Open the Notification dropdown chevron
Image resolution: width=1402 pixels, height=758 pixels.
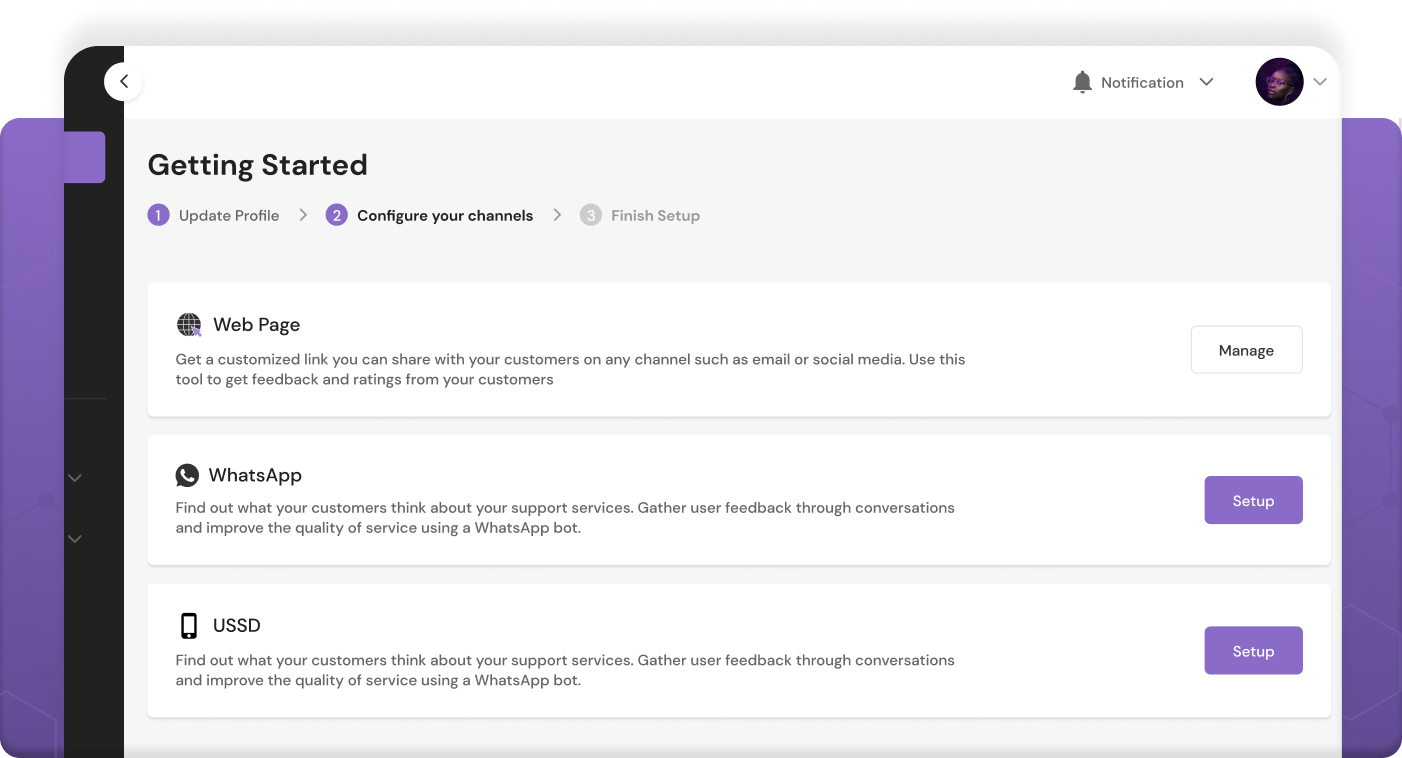pyautogui.click(x=1206, y=82)
